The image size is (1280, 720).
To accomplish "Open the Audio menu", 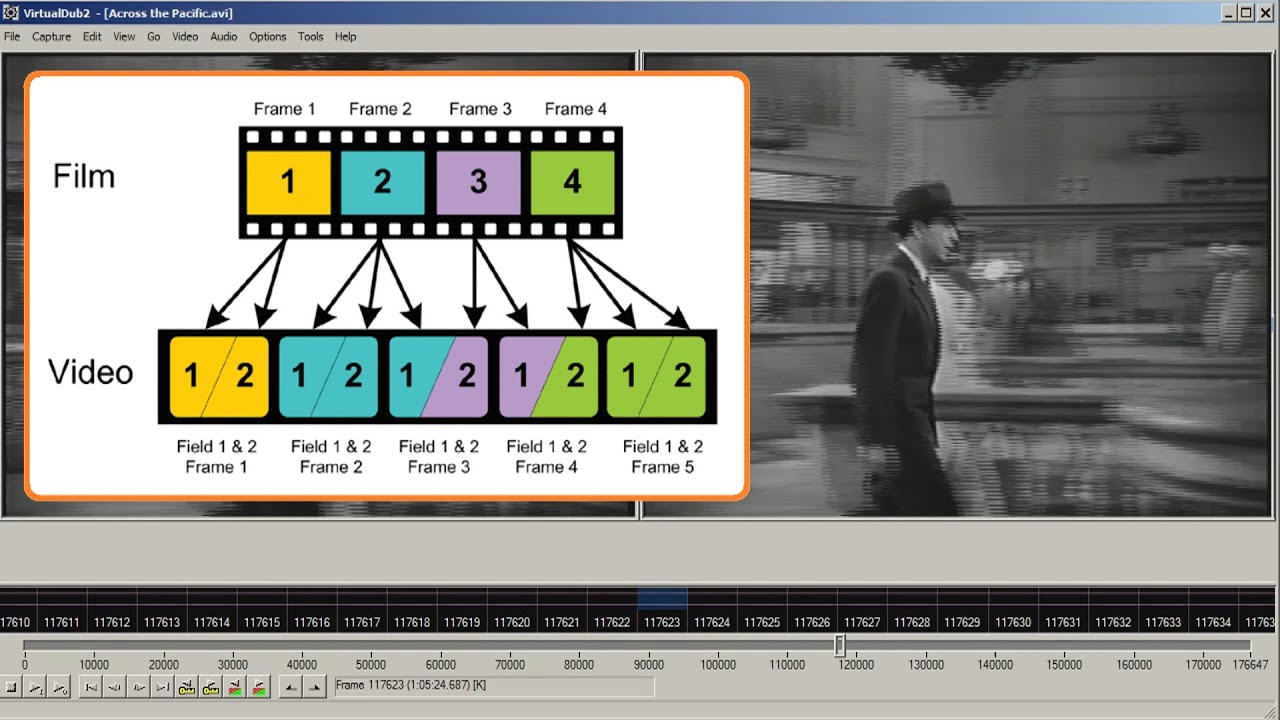I will pyautogui.click(x=223, y=36).
